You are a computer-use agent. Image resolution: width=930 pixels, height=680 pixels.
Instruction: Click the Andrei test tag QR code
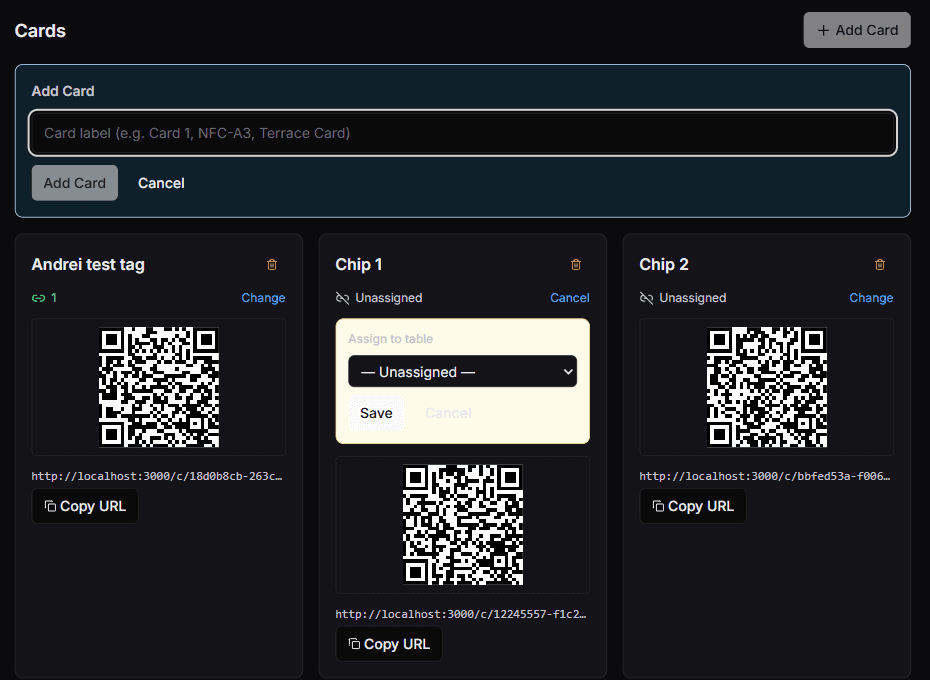pos(159,387)
